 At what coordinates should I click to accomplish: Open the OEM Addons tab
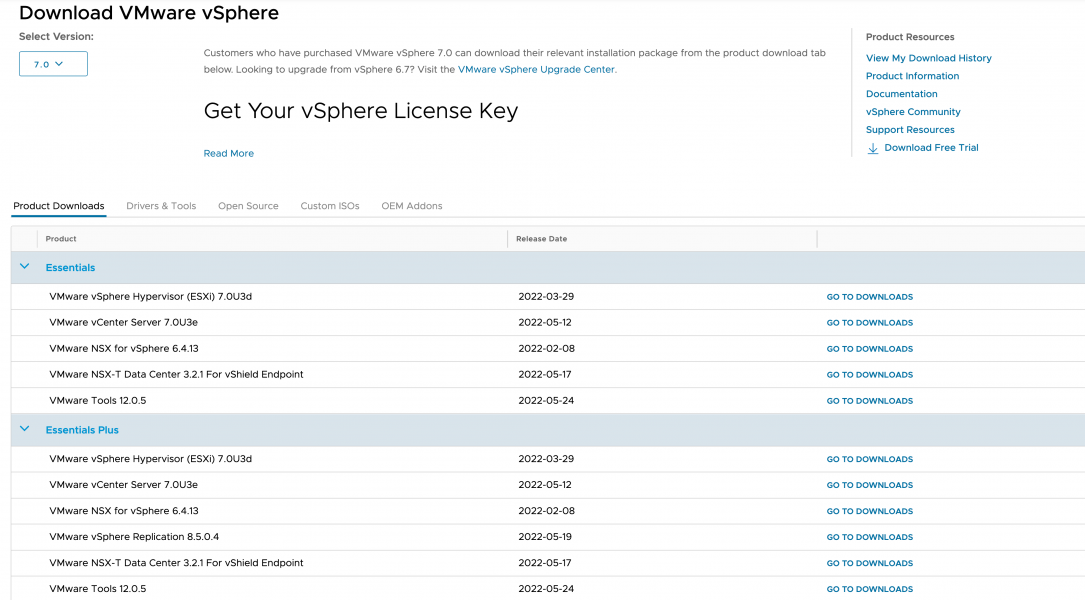pos(412,206)
